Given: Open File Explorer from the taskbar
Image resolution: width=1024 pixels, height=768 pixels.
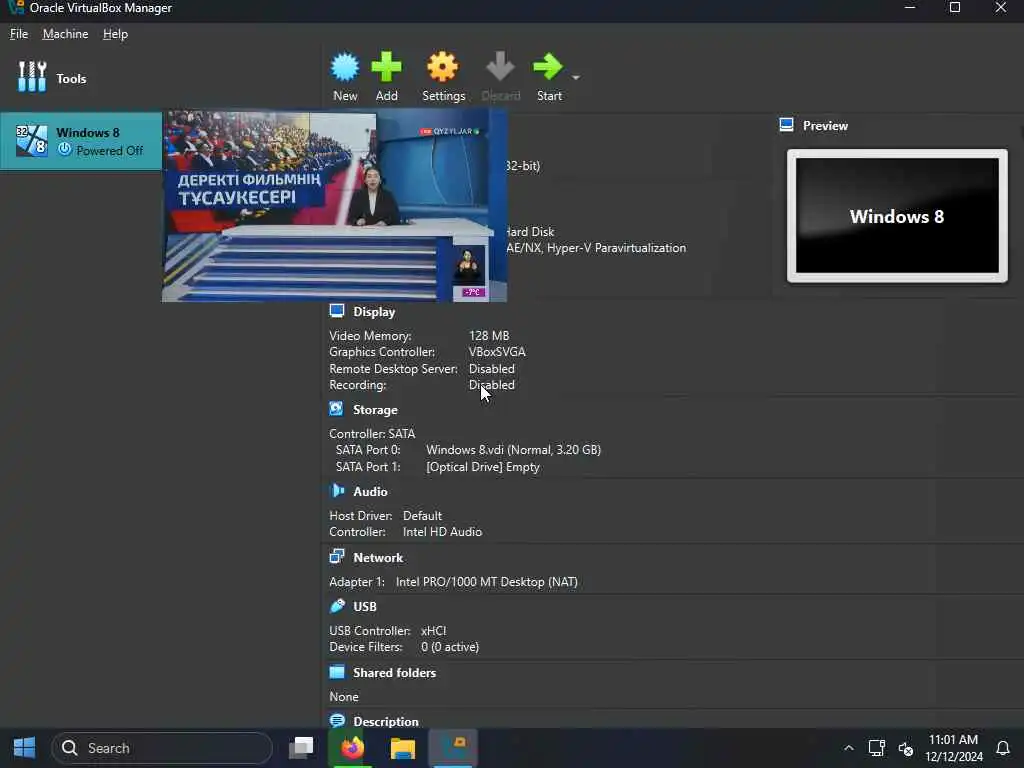Looking at the screenshot, I should pos(402,747).
